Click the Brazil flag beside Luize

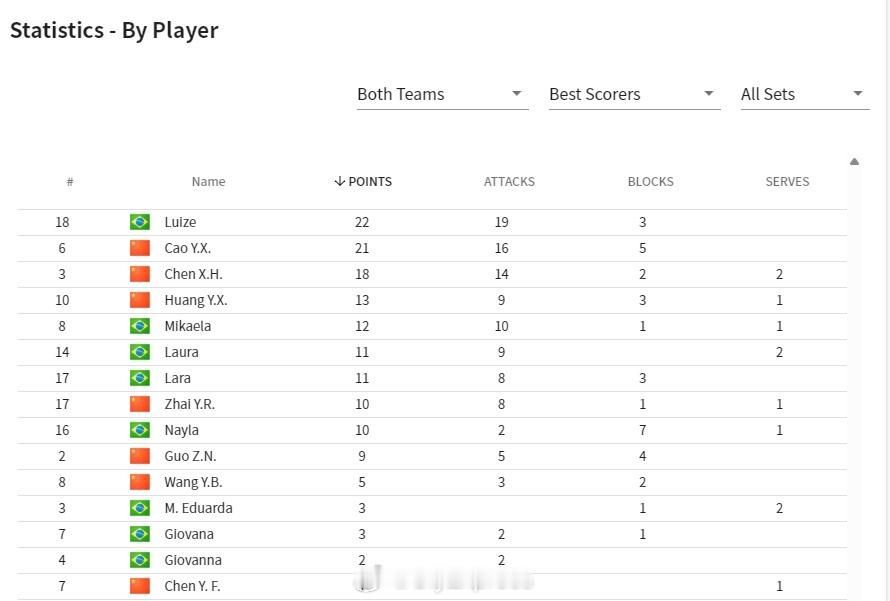pyautogui.click(x=140, y=222)
